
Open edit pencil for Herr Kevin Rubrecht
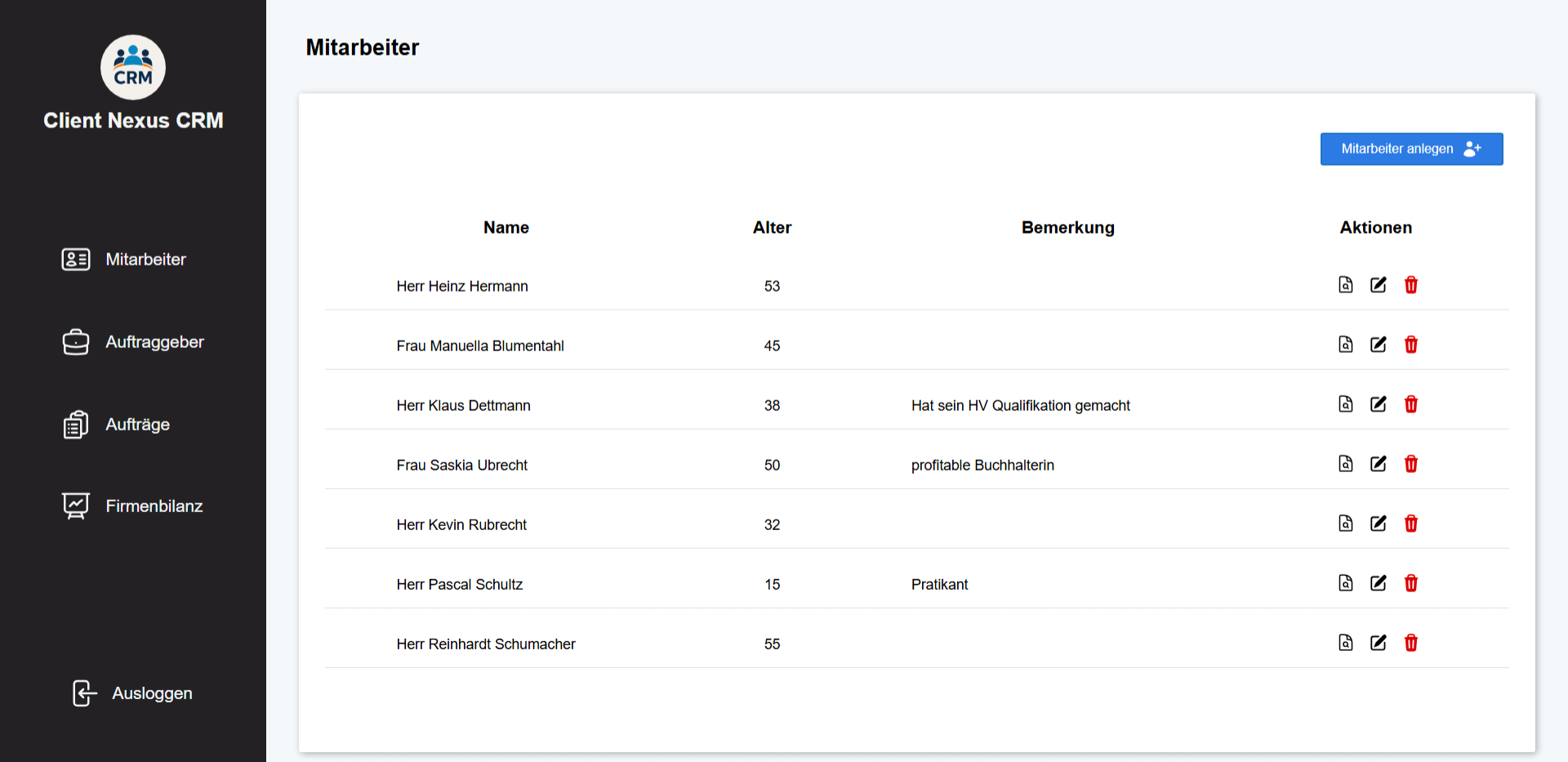coord(1378,524)
